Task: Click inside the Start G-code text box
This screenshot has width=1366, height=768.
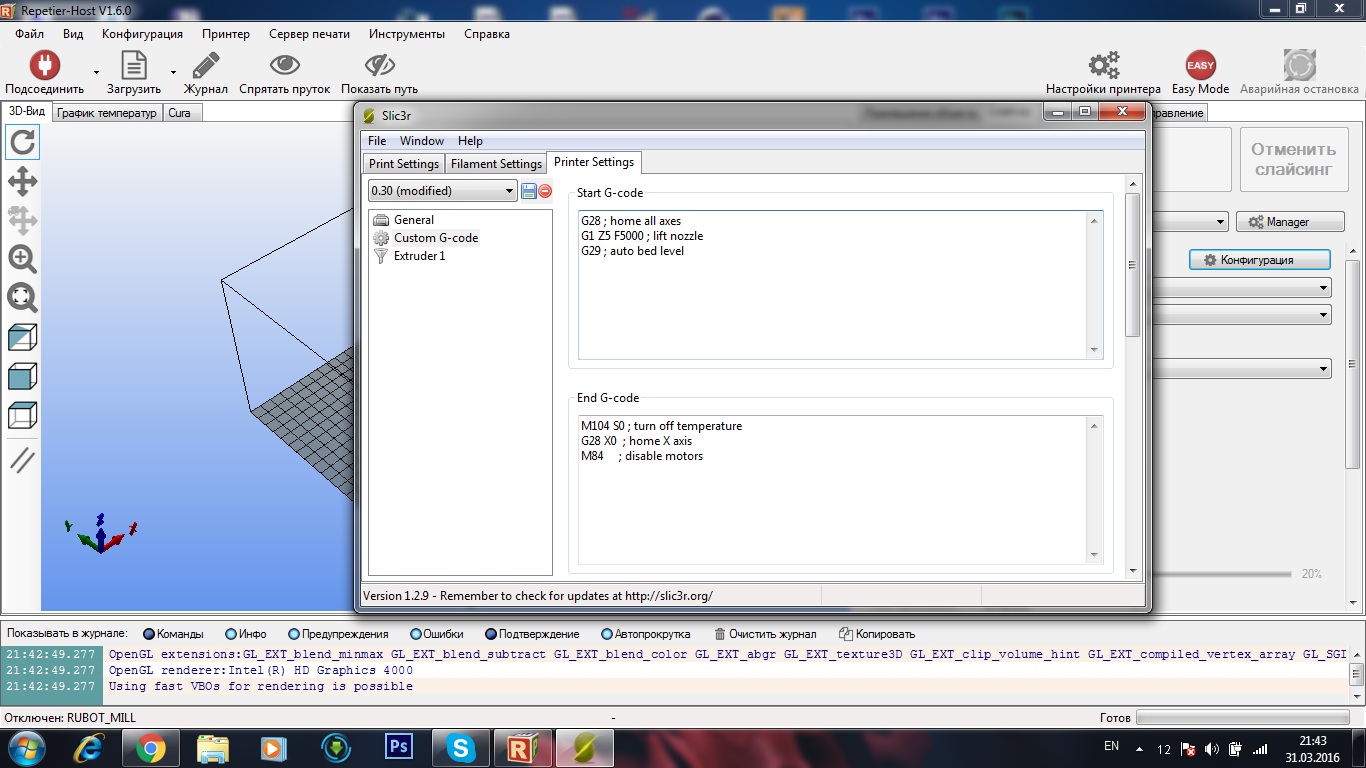Action: tap(840, 285)
